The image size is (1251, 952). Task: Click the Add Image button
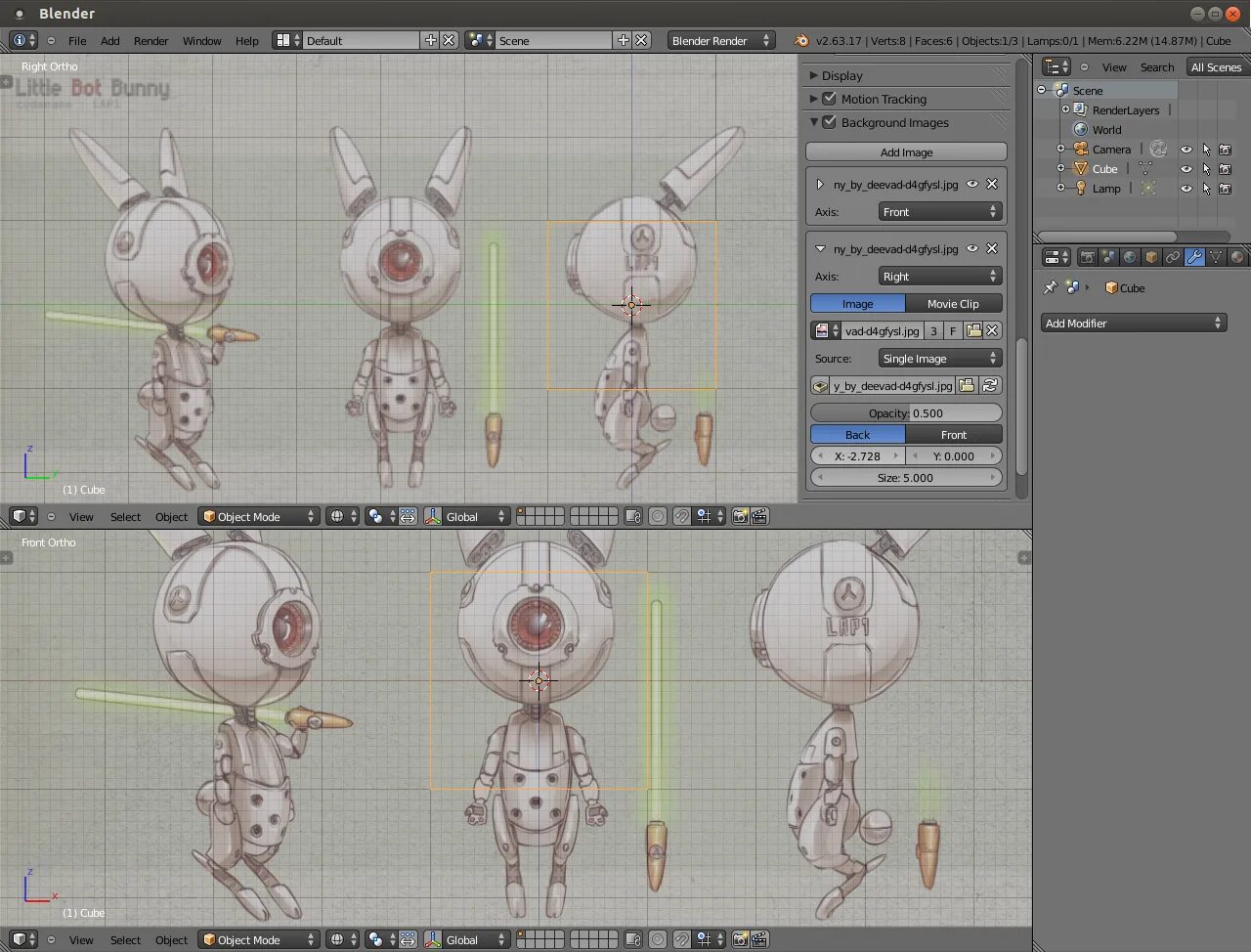pyautogui.click(x=907, y=151)
